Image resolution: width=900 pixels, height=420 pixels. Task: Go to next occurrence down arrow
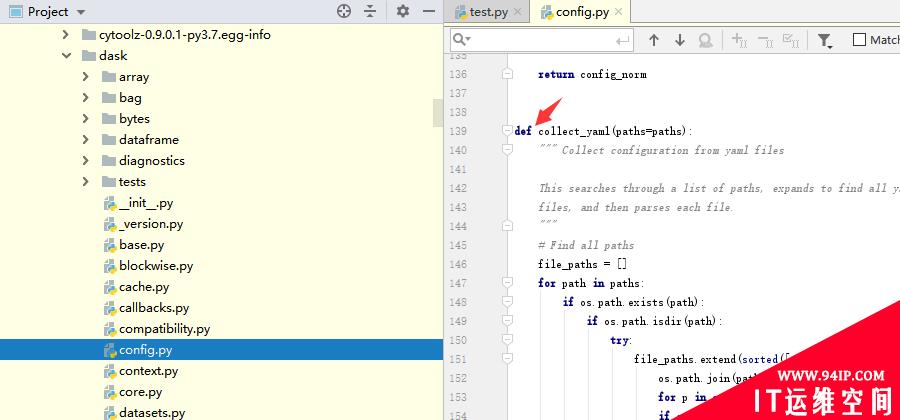point(680,40)
